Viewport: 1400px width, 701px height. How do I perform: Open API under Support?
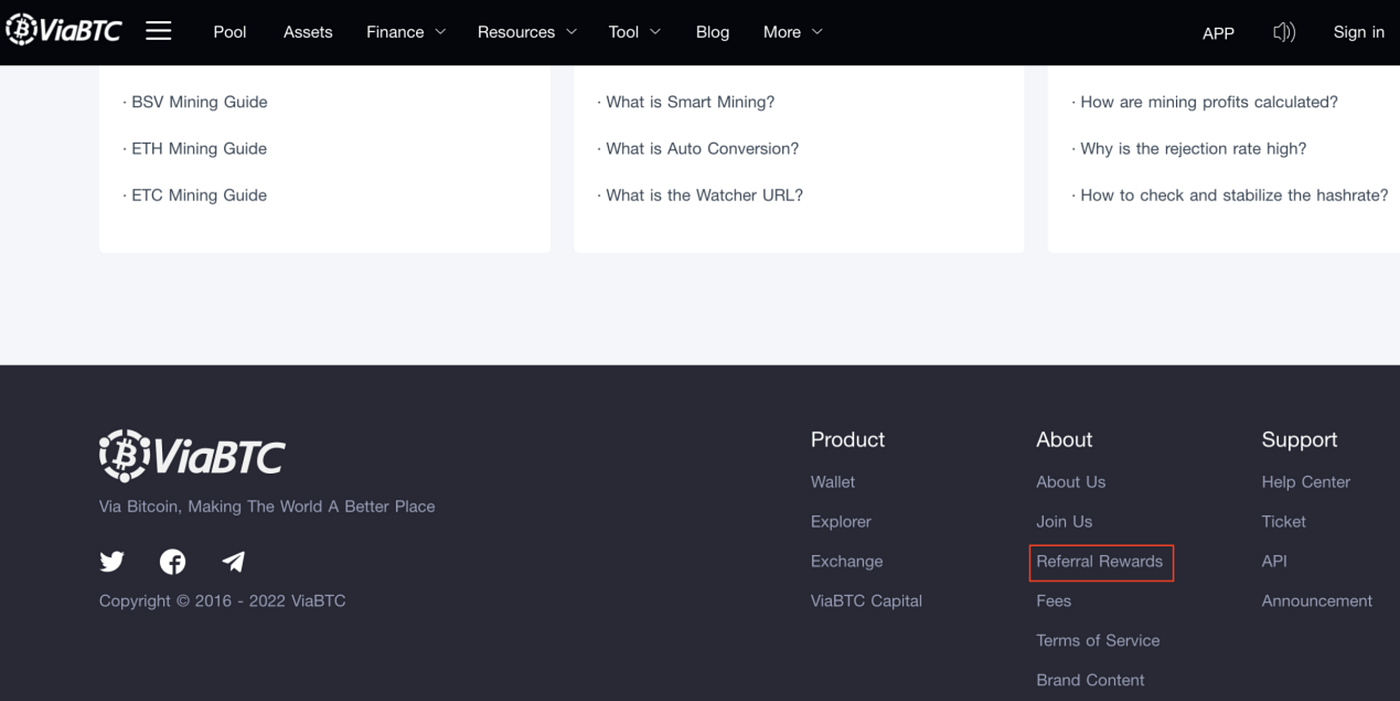(1274, 561)
